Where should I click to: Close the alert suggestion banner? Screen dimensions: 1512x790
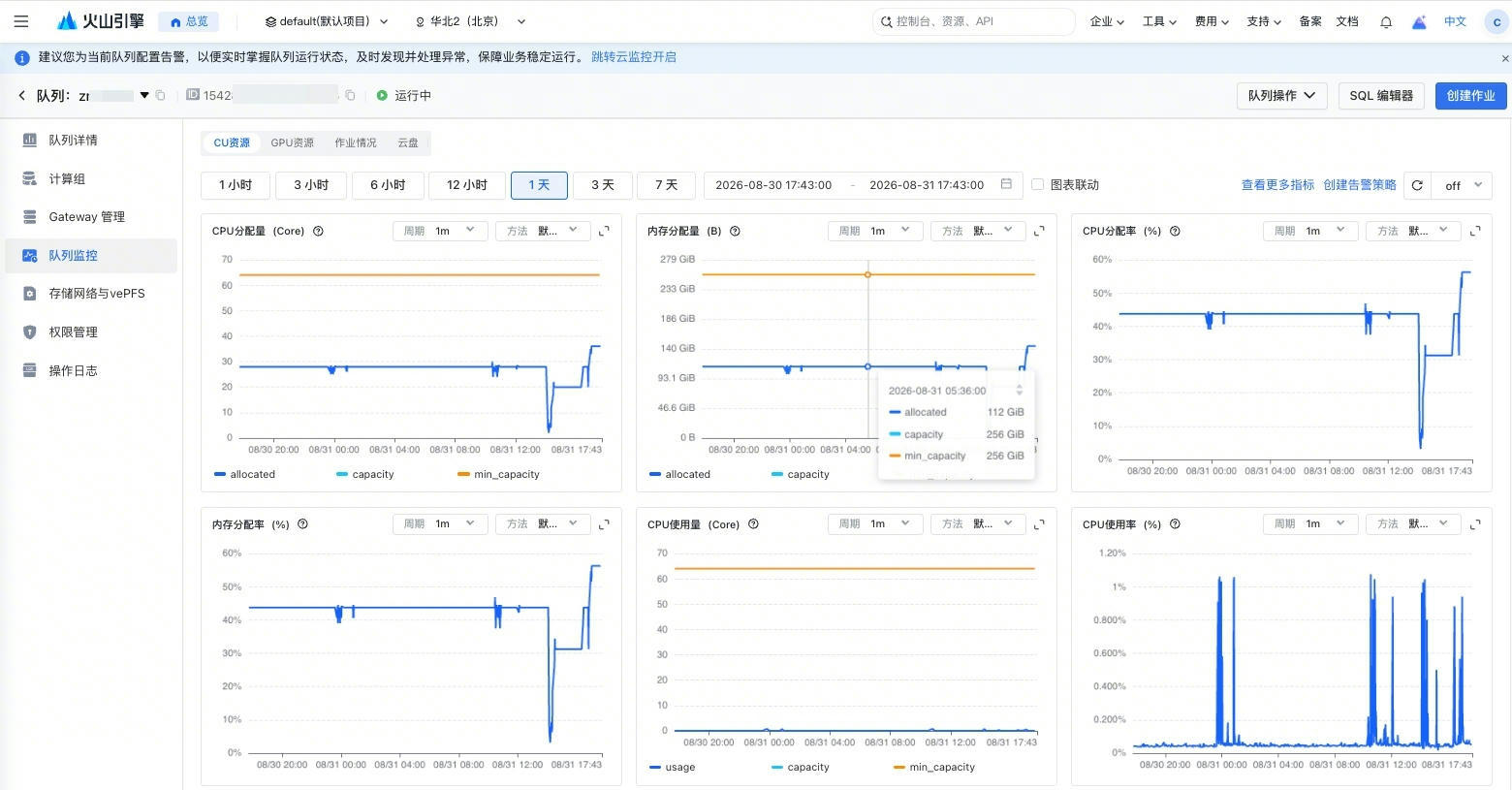click(1504, 58)
